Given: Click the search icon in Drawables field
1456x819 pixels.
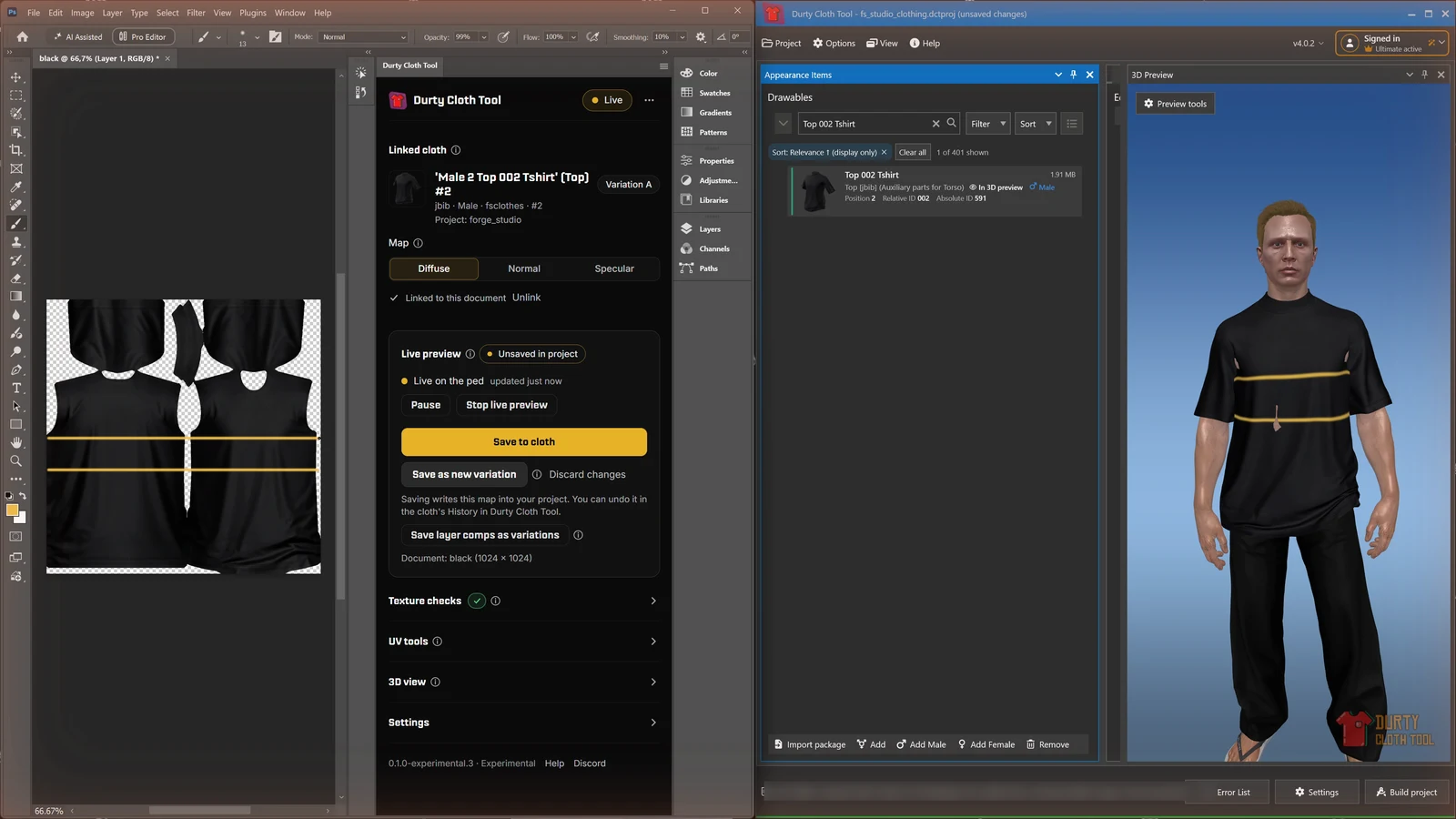Looking at the screenshot, I should [951, 123].
